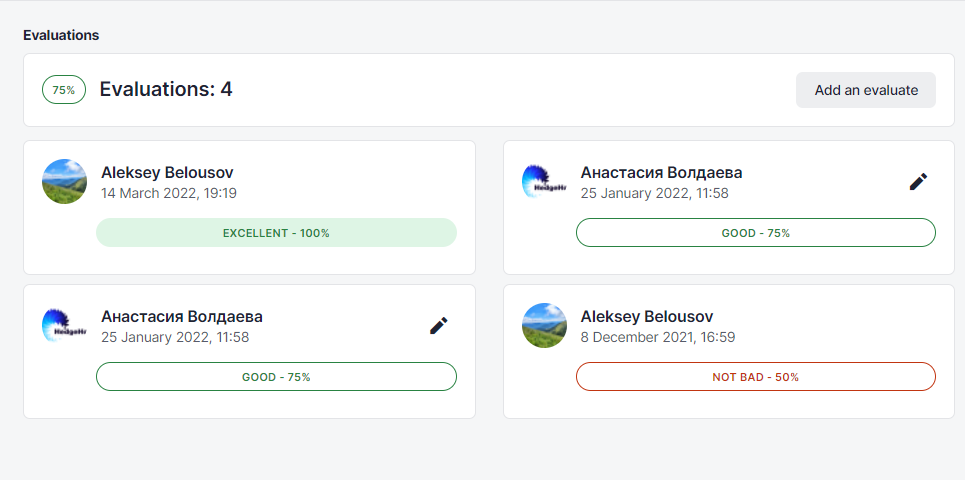Select GOOD - 75% pill below the EXCELLENT card
The width and height of the screenshot is (965, 480).
point(276,377)
